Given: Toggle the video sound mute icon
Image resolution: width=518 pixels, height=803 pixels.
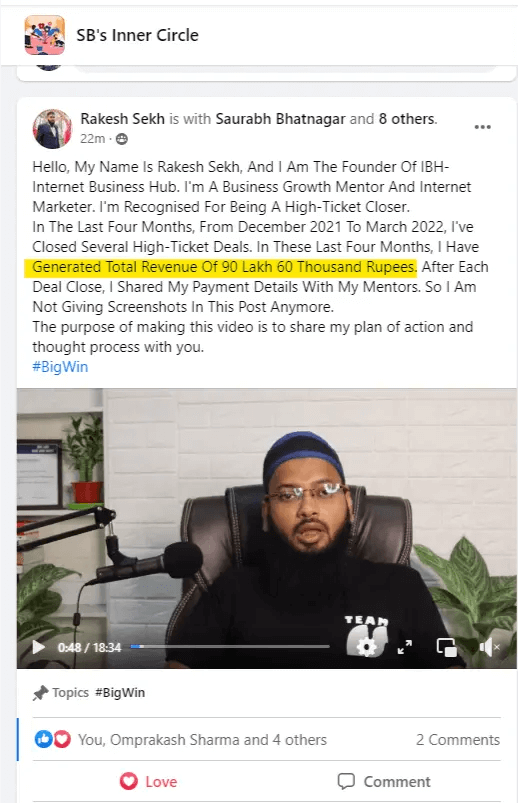Looking at the screenshot, I should (489, 647).
